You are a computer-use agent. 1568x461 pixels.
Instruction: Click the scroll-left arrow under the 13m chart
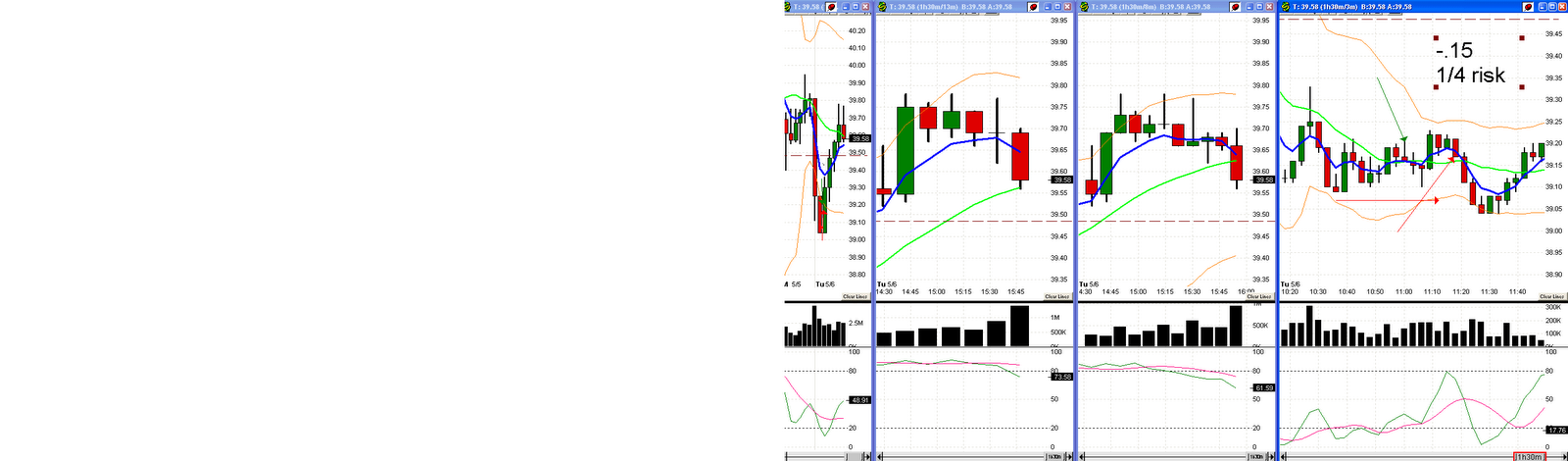[x=879, y=456]
